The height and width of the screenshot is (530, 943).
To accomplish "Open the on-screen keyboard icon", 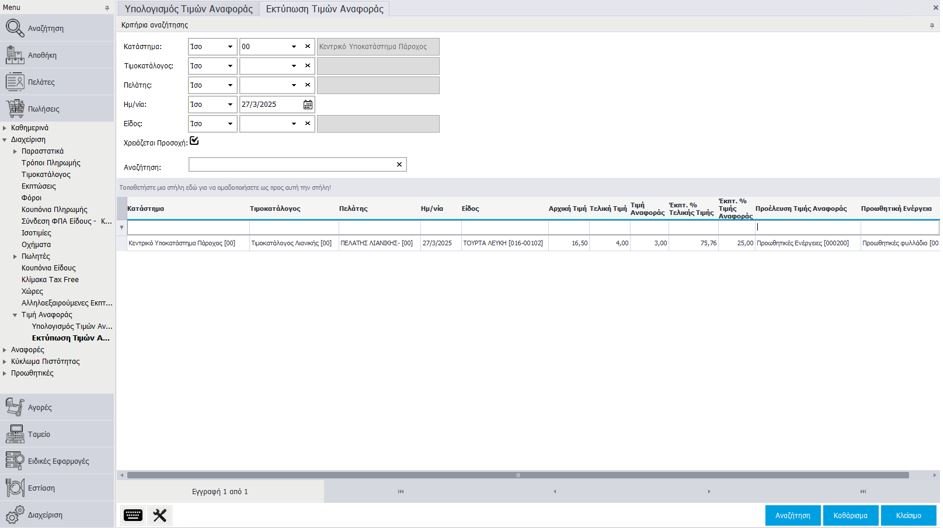I will click(x=133, y=515).
